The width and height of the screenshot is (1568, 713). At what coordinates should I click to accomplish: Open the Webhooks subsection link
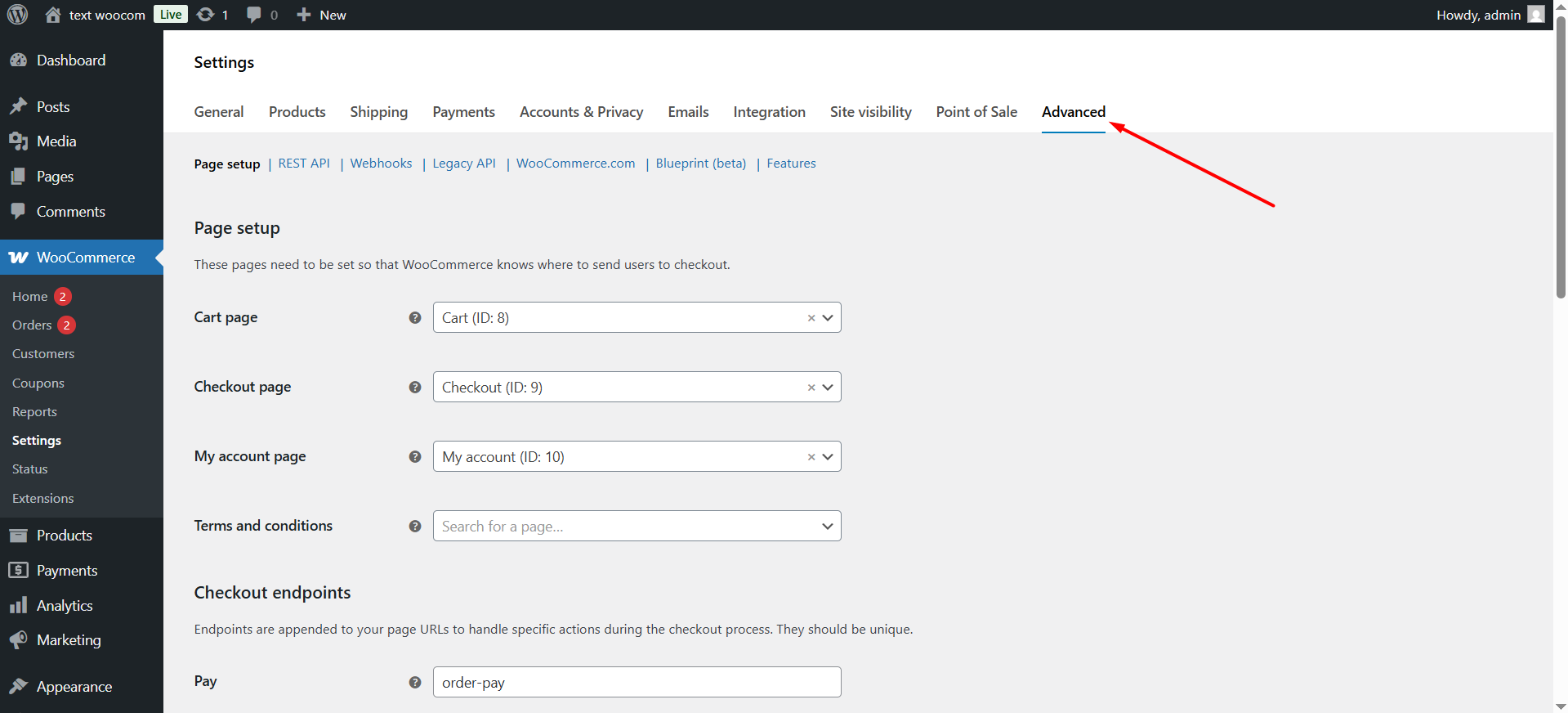point(381,164)
